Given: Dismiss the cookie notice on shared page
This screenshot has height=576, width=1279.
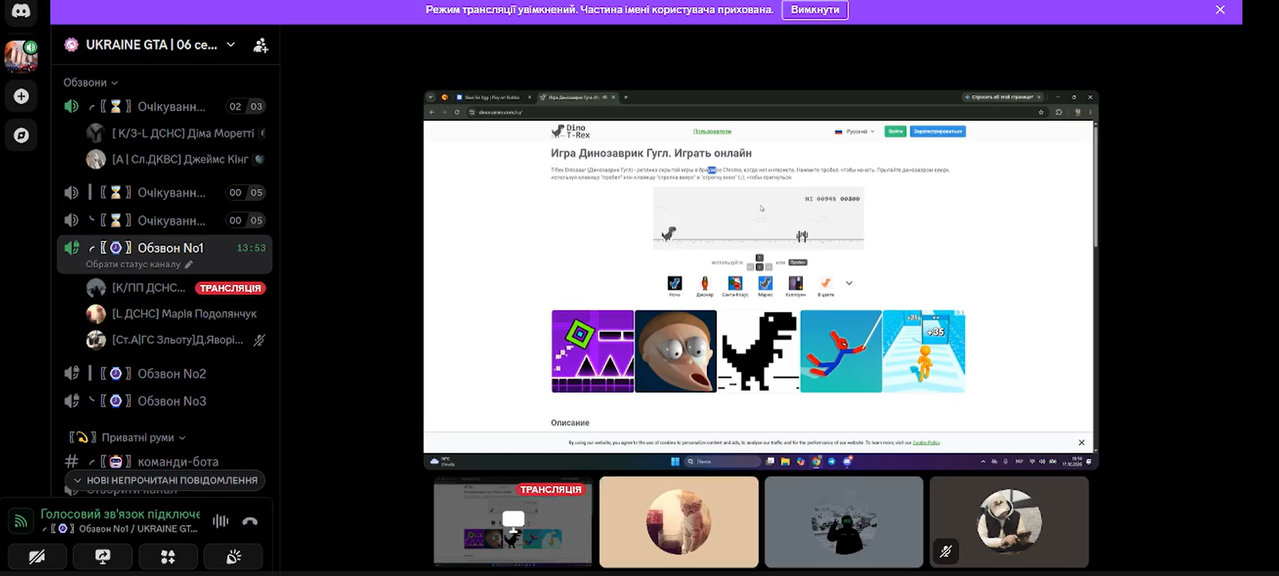Looking at the screenshot, I should click(x=1081, y=442).
